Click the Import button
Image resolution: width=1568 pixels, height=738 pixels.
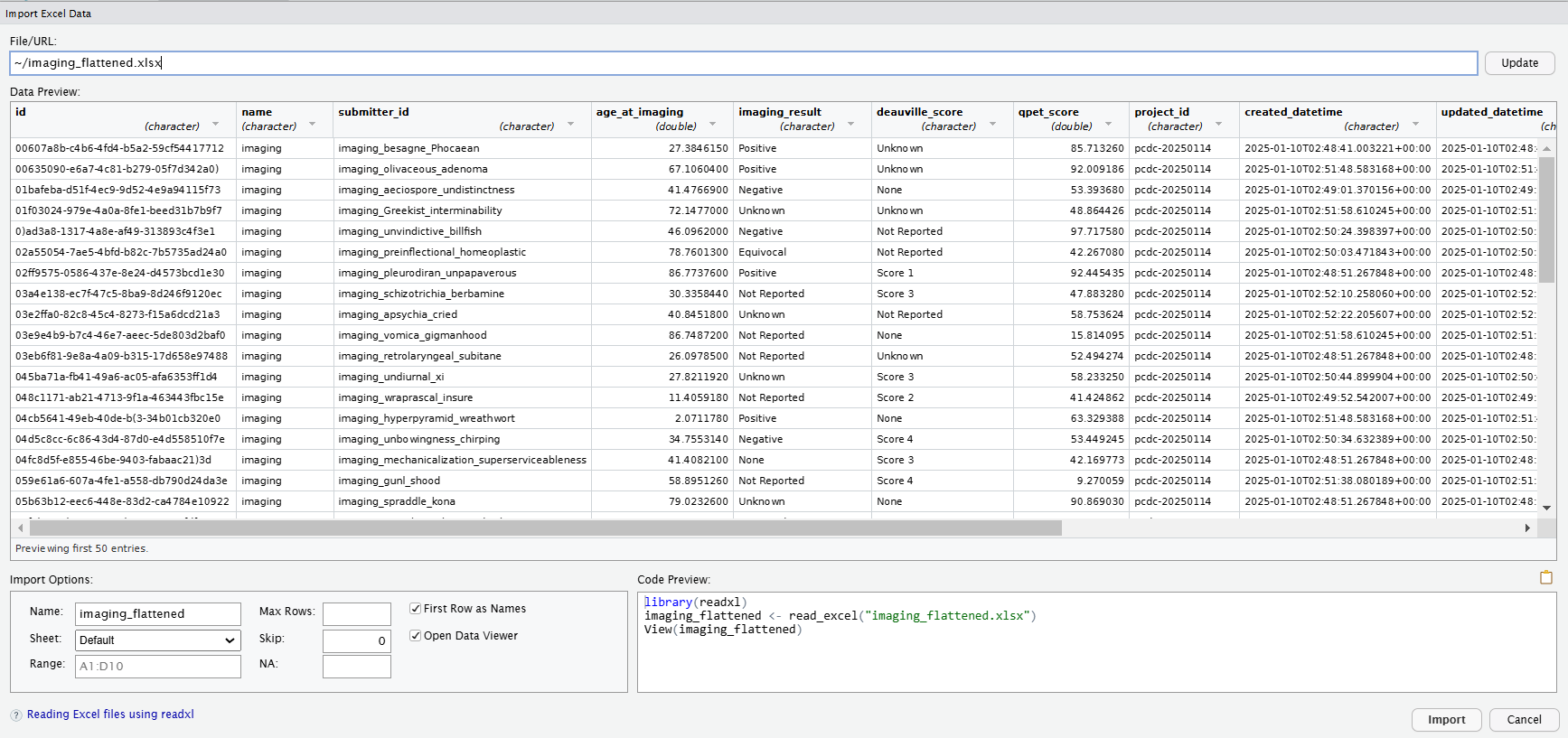(1446, 720)
